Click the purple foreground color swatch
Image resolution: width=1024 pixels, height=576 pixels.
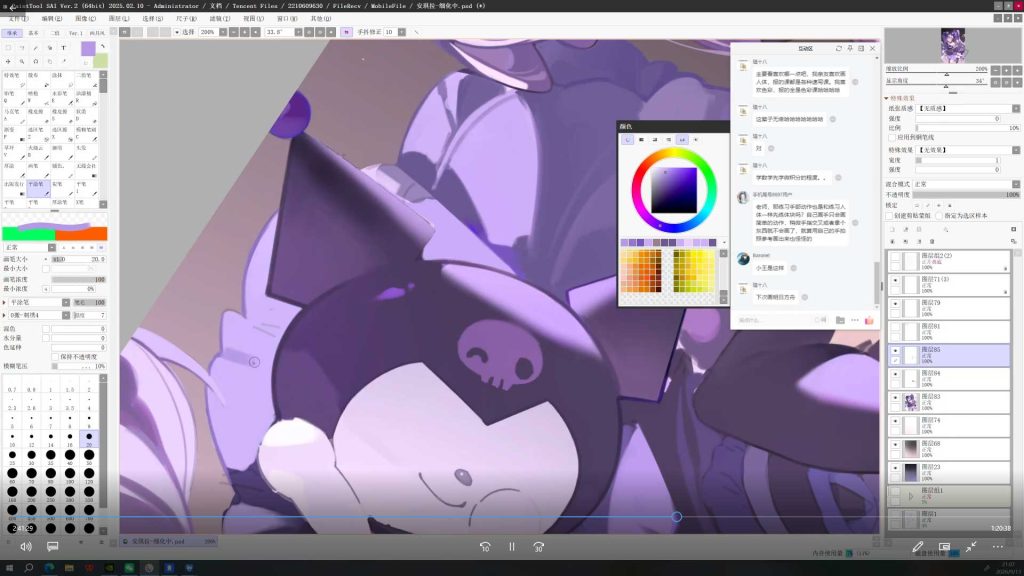(88, 48)
